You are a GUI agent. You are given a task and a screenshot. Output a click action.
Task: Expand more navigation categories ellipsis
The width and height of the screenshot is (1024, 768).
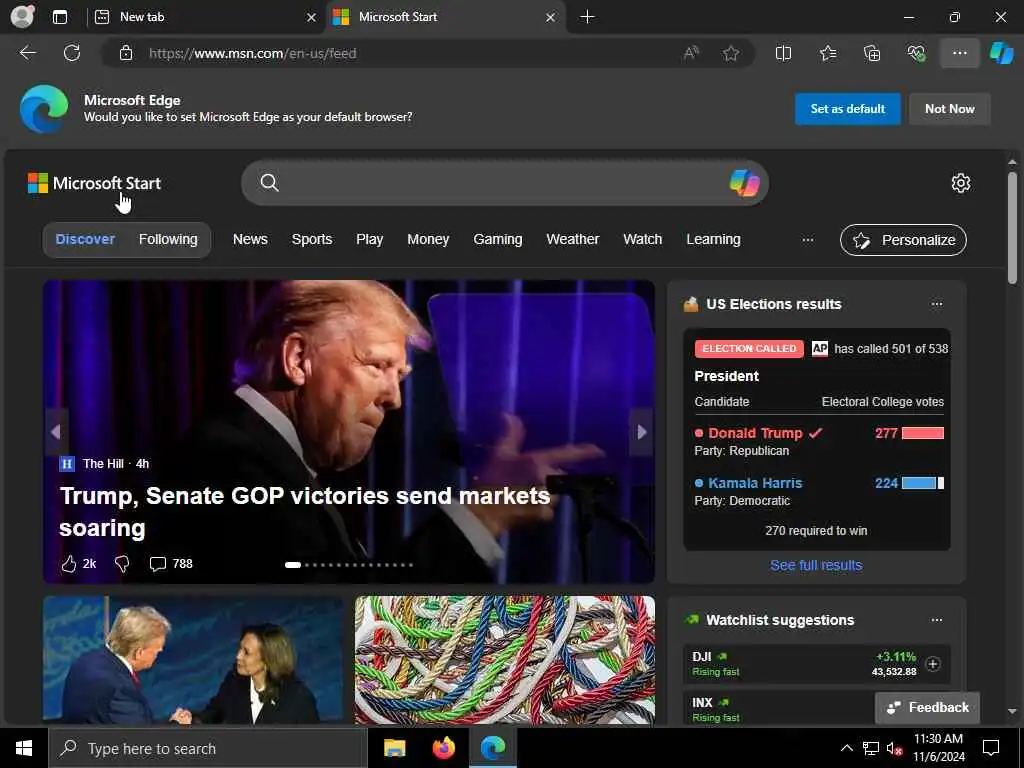(x=808, y=240)
